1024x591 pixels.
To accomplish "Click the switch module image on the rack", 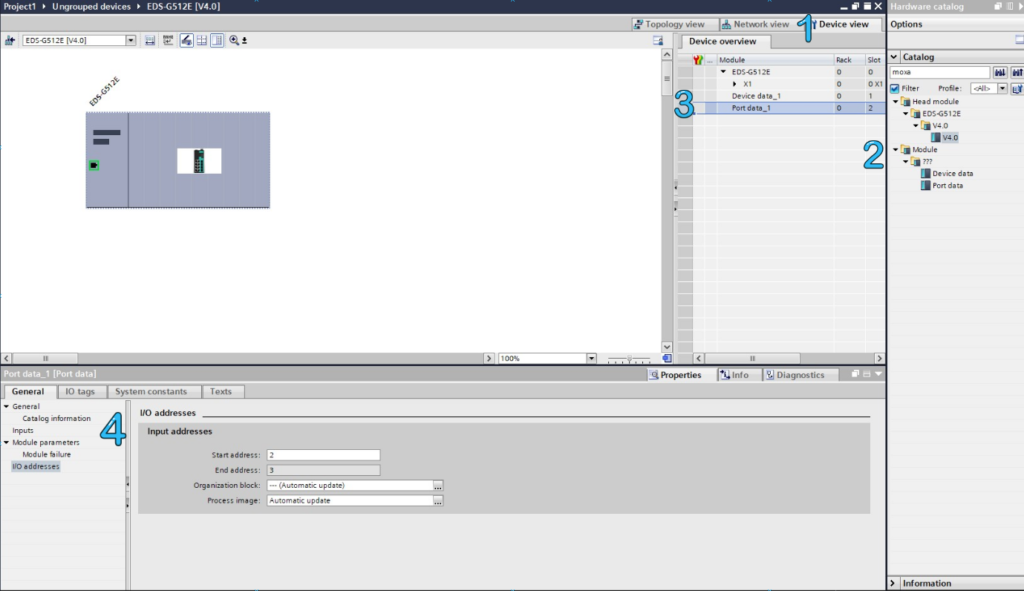I will pyautogui.click(x=199, y=160).
